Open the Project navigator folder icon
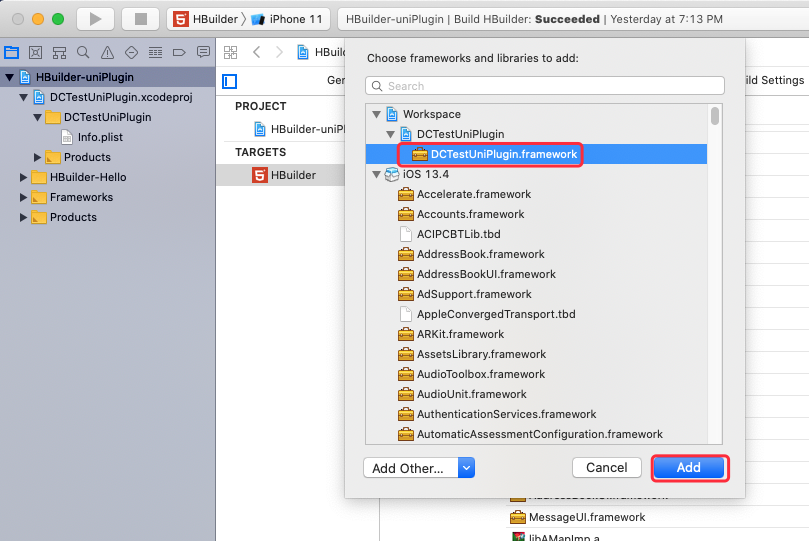The image size is (809, 541). (x=11, y=52)
